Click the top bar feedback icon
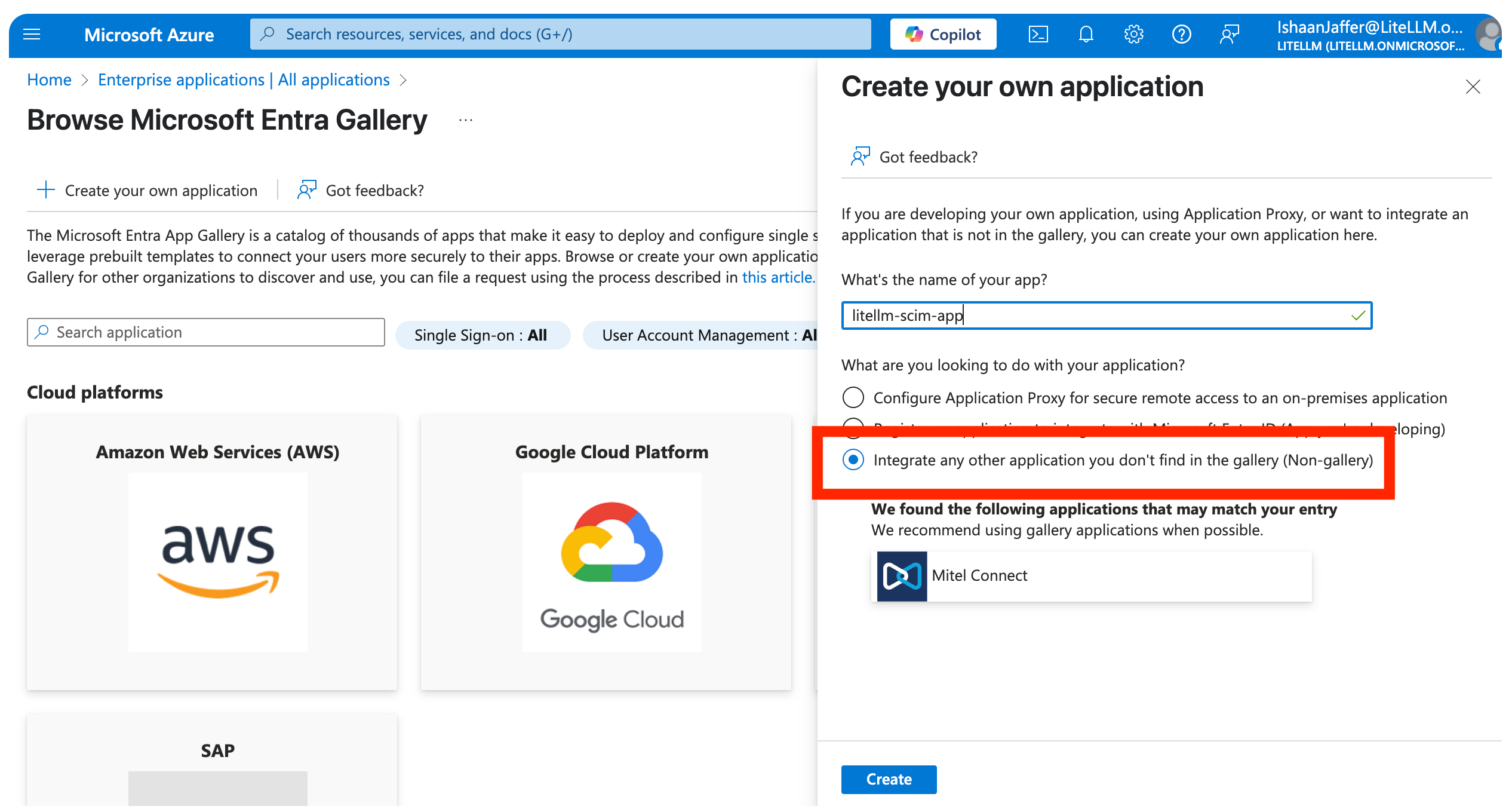The image size is (1512, 812). (1230, 35)
